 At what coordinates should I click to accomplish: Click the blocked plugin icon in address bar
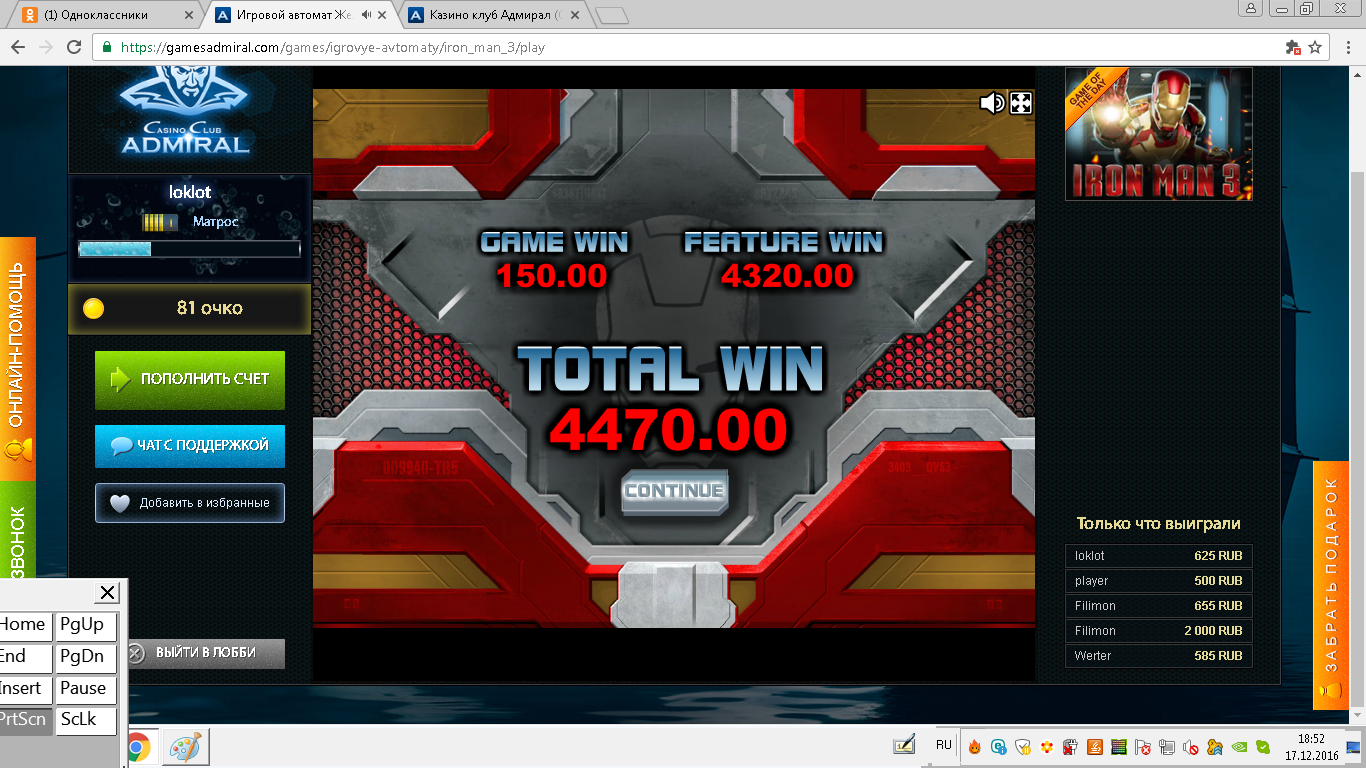1292,47
